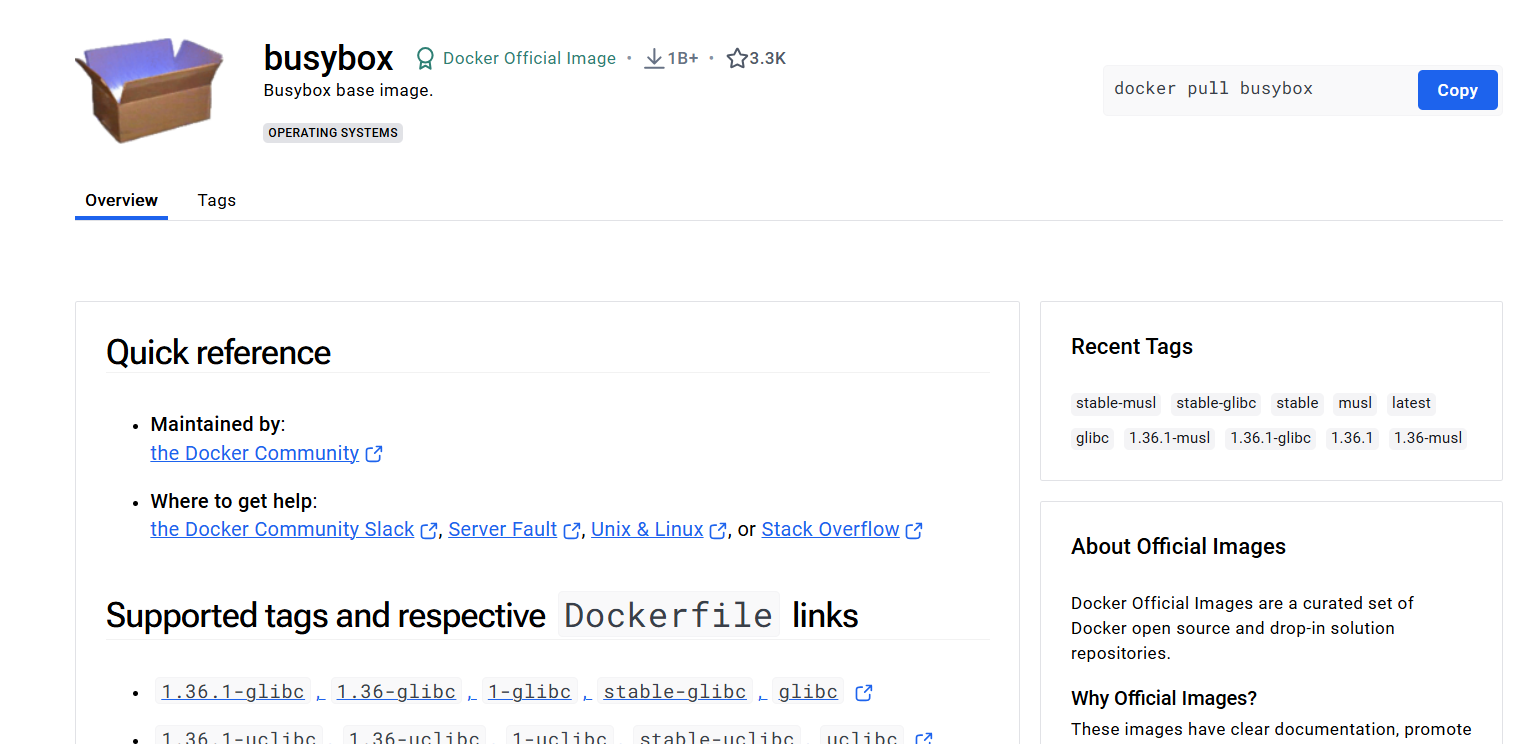Click the OPERATING SYSTEMS category badge
The width and height of the screenshot is (1522, 744).
point(332,132)
